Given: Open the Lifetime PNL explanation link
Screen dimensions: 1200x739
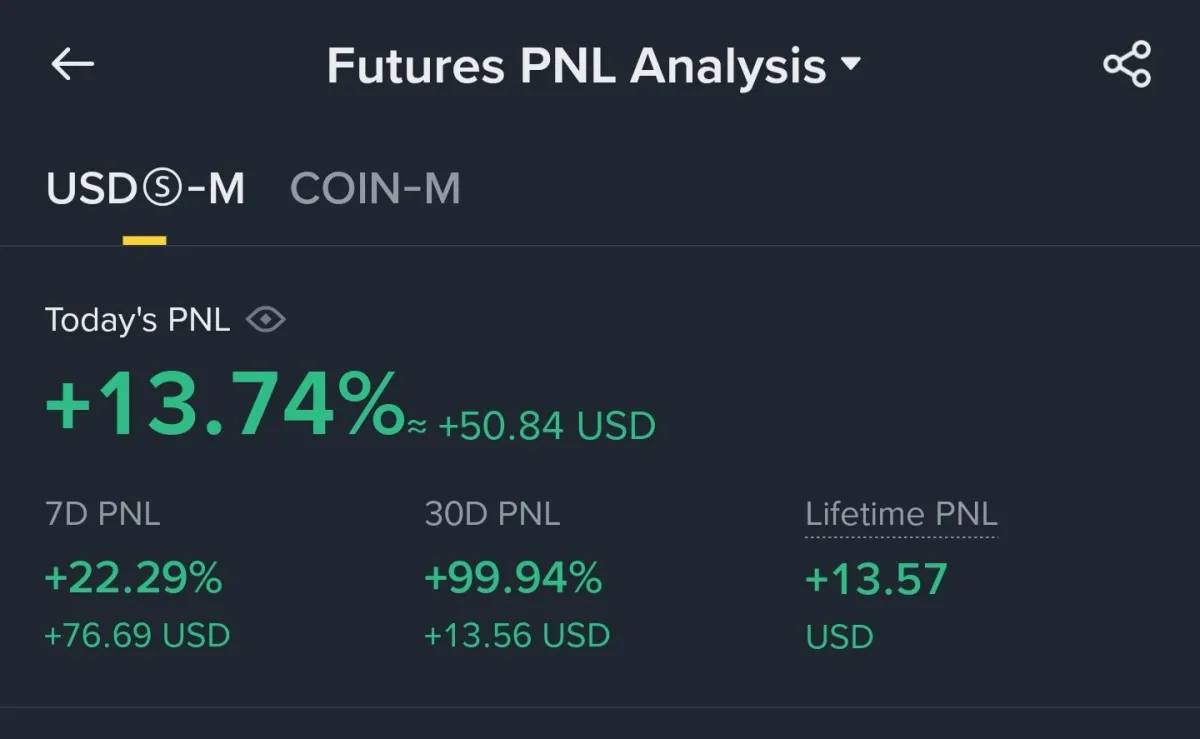Looking at the screenshot, I should (901, 514).
